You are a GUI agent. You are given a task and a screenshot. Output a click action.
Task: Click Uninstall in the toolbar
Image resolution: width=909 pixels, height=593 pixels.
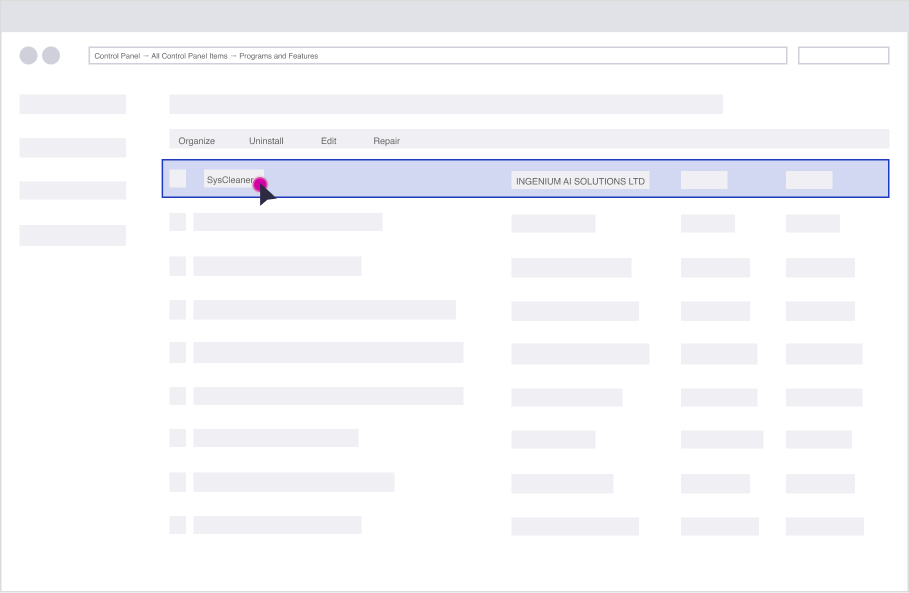[266, 141]
